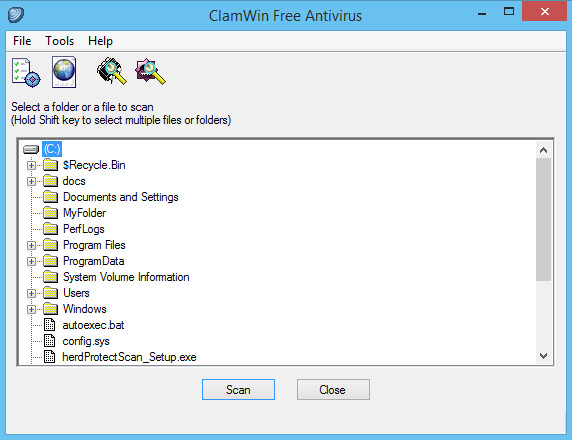Click the Close button

pos(333,390)
